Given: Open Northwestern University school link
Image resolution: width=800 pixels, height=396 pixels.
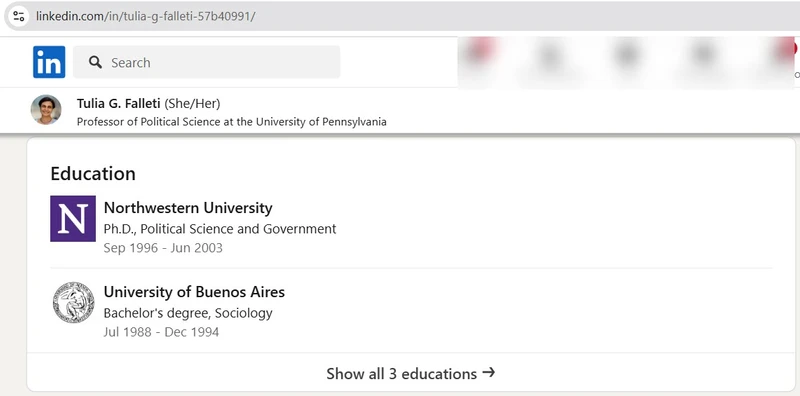Looking at the screenshot, I should point(188,208).
